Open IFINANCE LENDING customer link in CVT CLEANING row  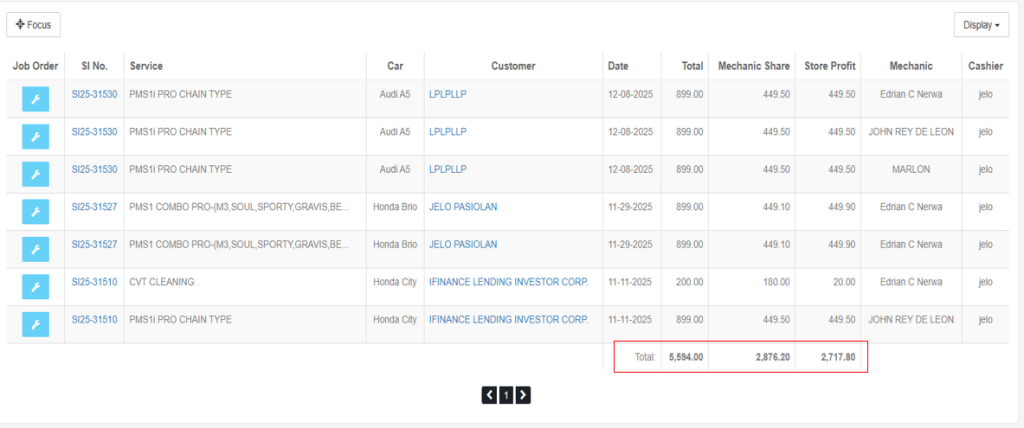click(x=508, y=282)
